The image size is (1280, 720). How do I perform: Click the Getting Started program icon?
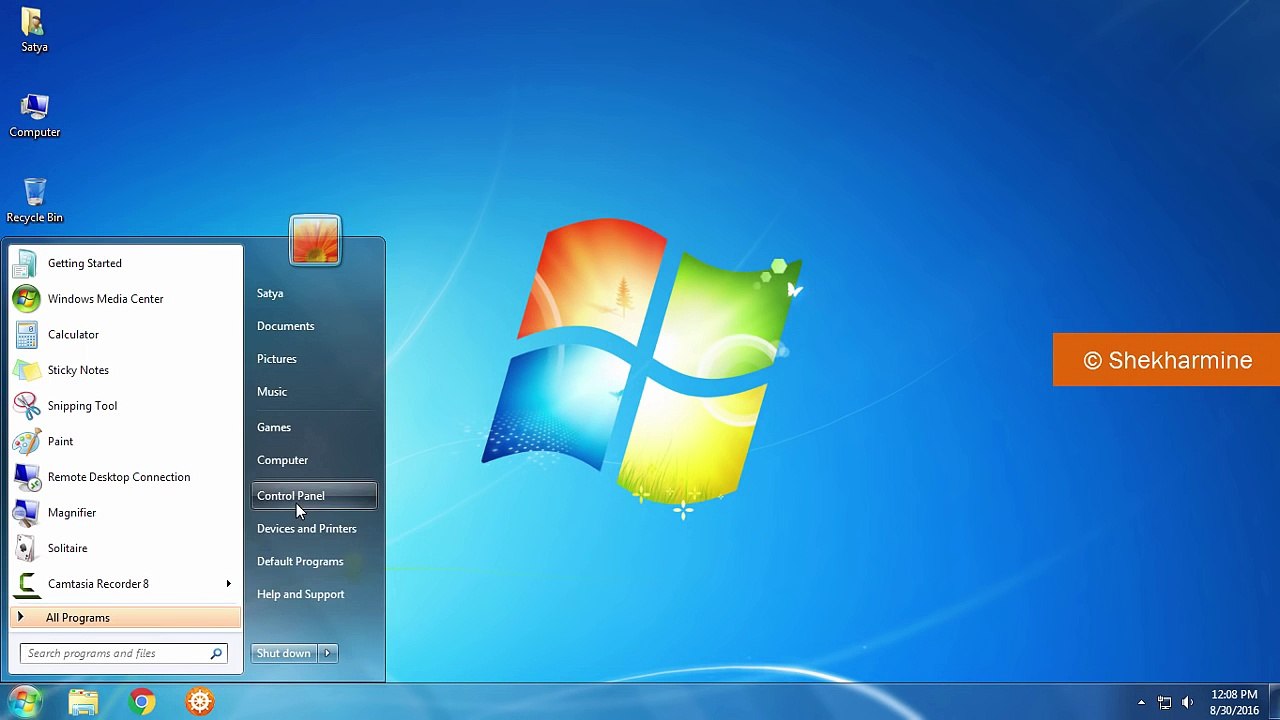(26, 263)
